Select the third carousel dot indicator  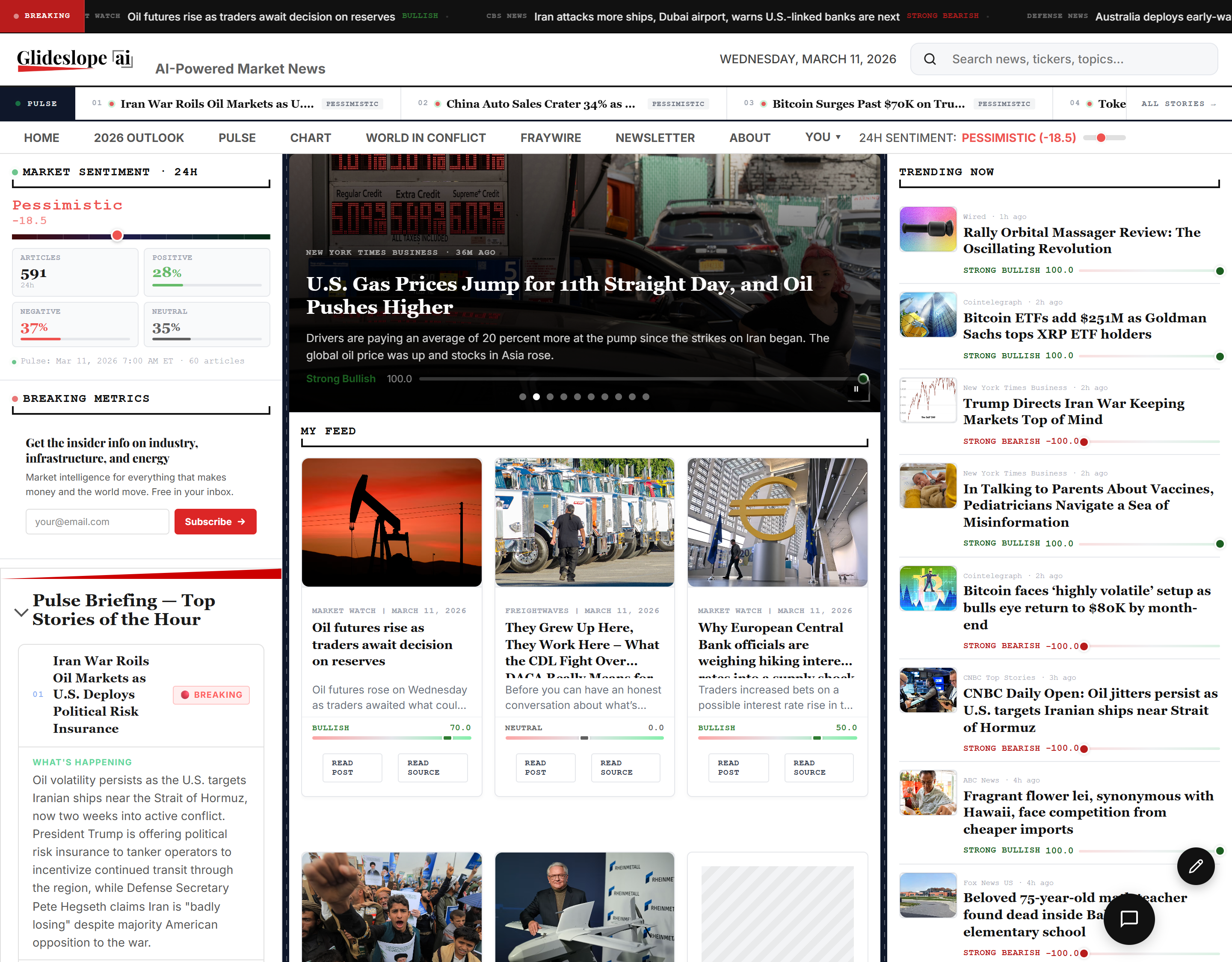550,397
